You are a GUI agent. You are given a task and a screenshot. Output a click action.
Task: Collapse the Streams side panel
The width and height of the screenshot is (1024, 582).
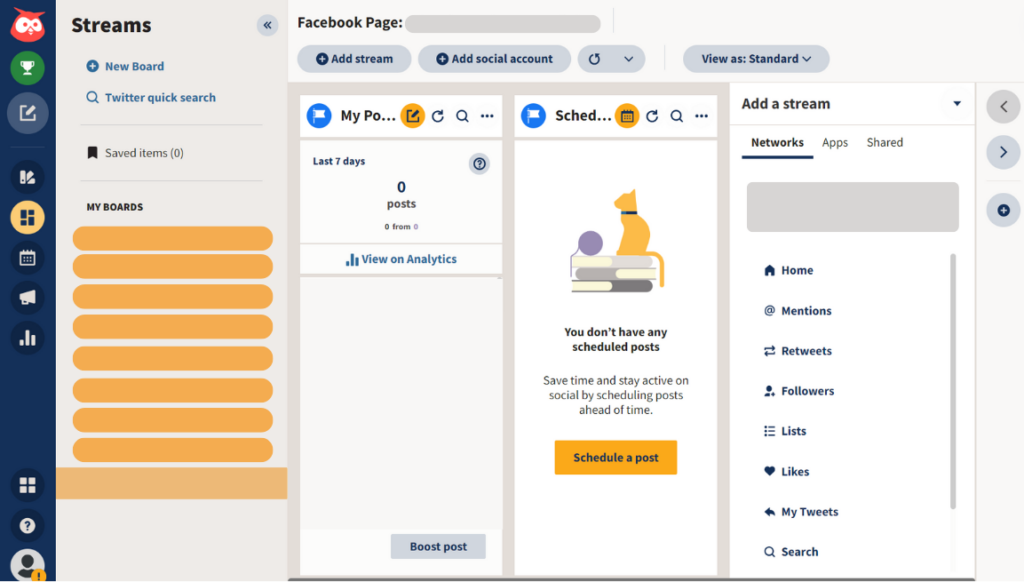point(267,25)
